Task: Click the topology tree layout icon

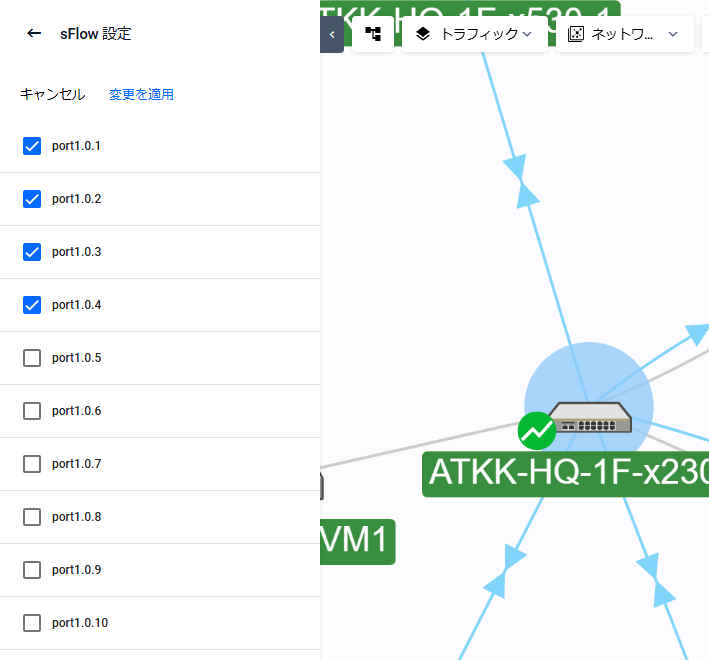Action: 373,34
